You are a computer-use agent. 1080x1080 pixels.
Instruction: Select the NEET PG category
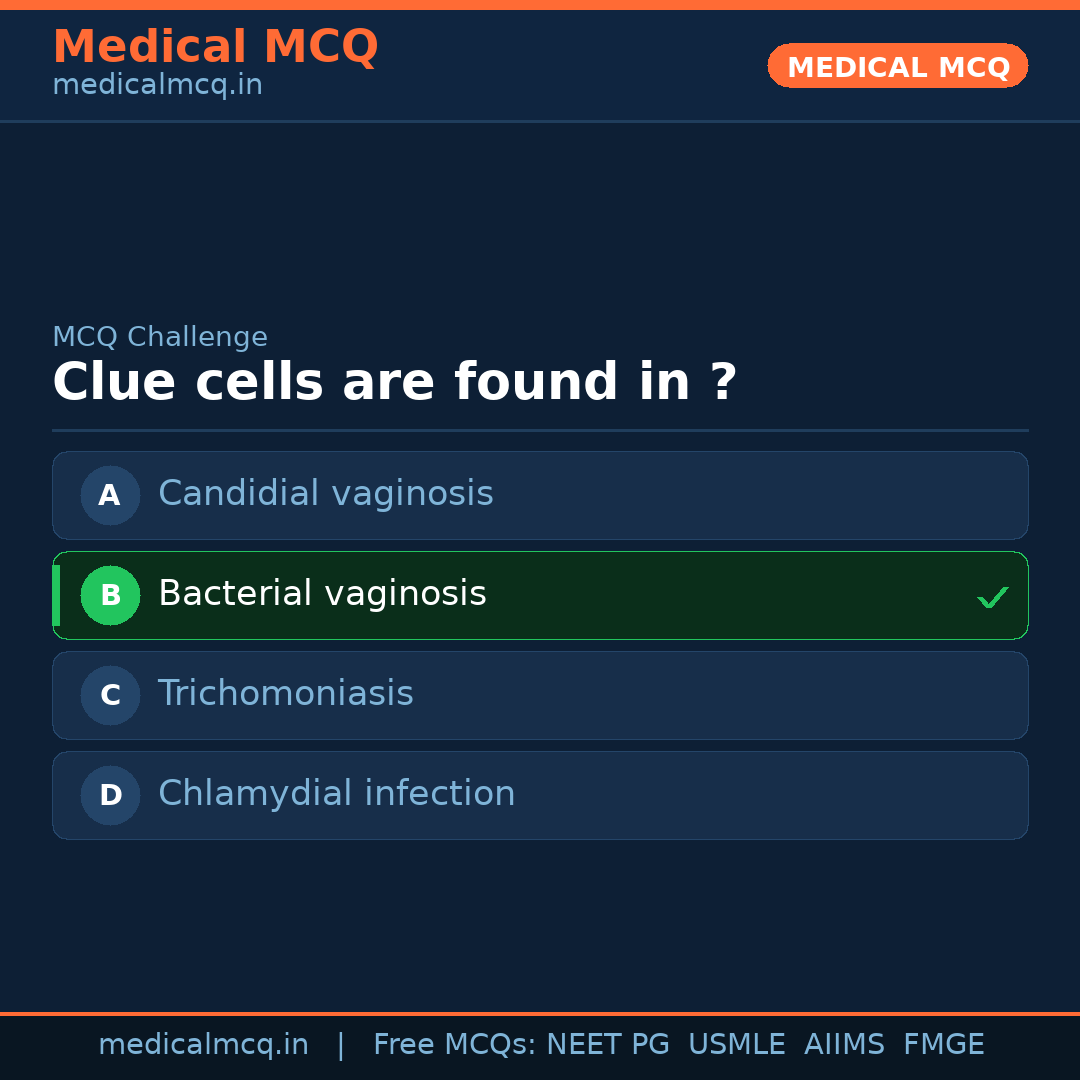tap(607, 1044)
